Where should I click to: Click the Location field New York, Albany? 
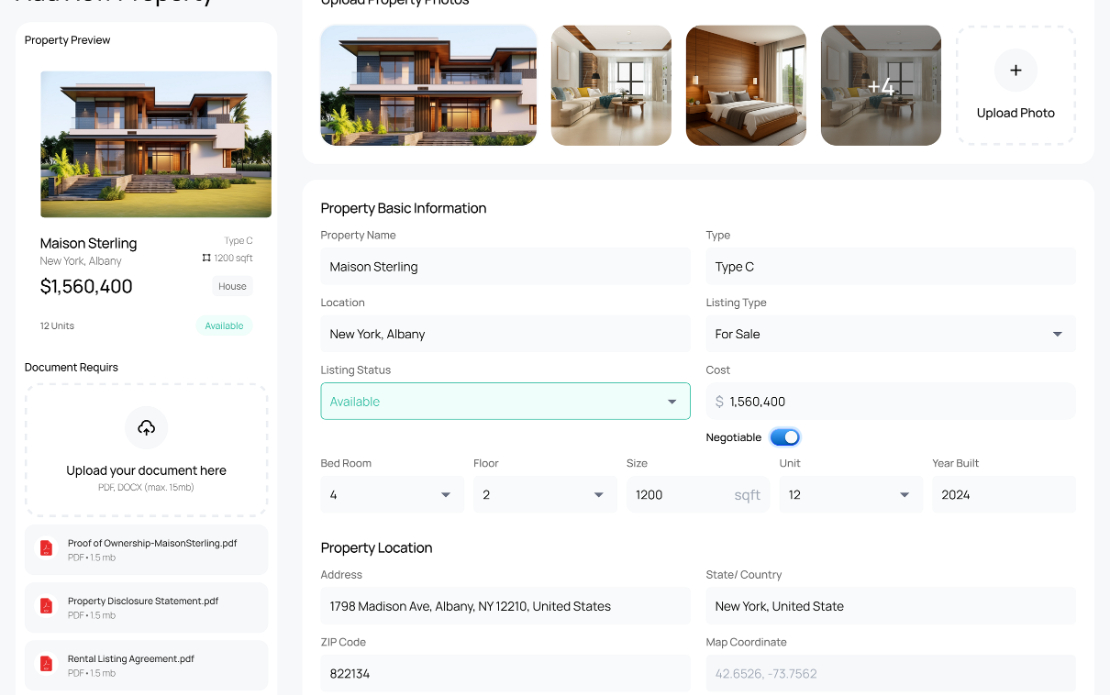[x=505, y=334]
